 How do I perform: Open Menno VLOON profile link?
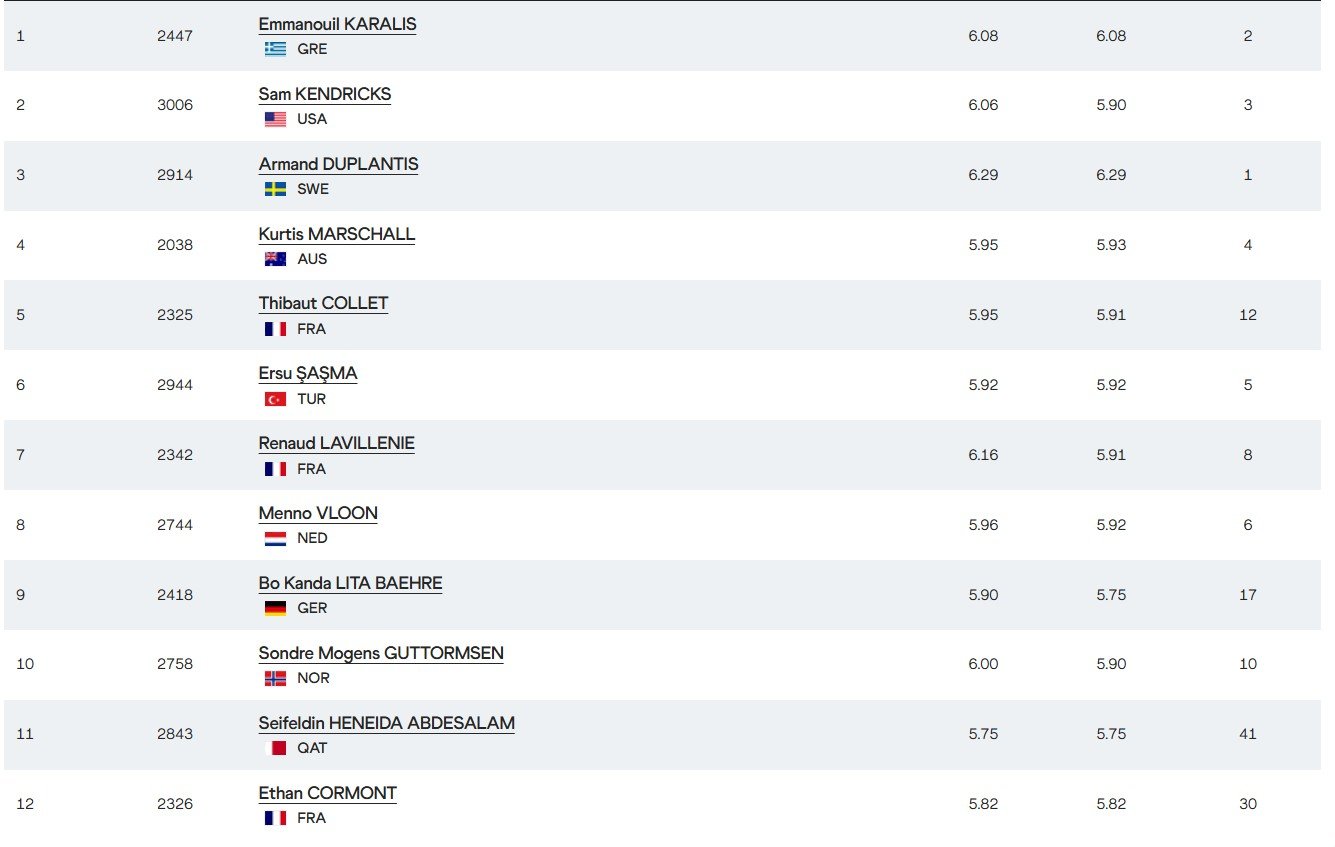(318, 513)
